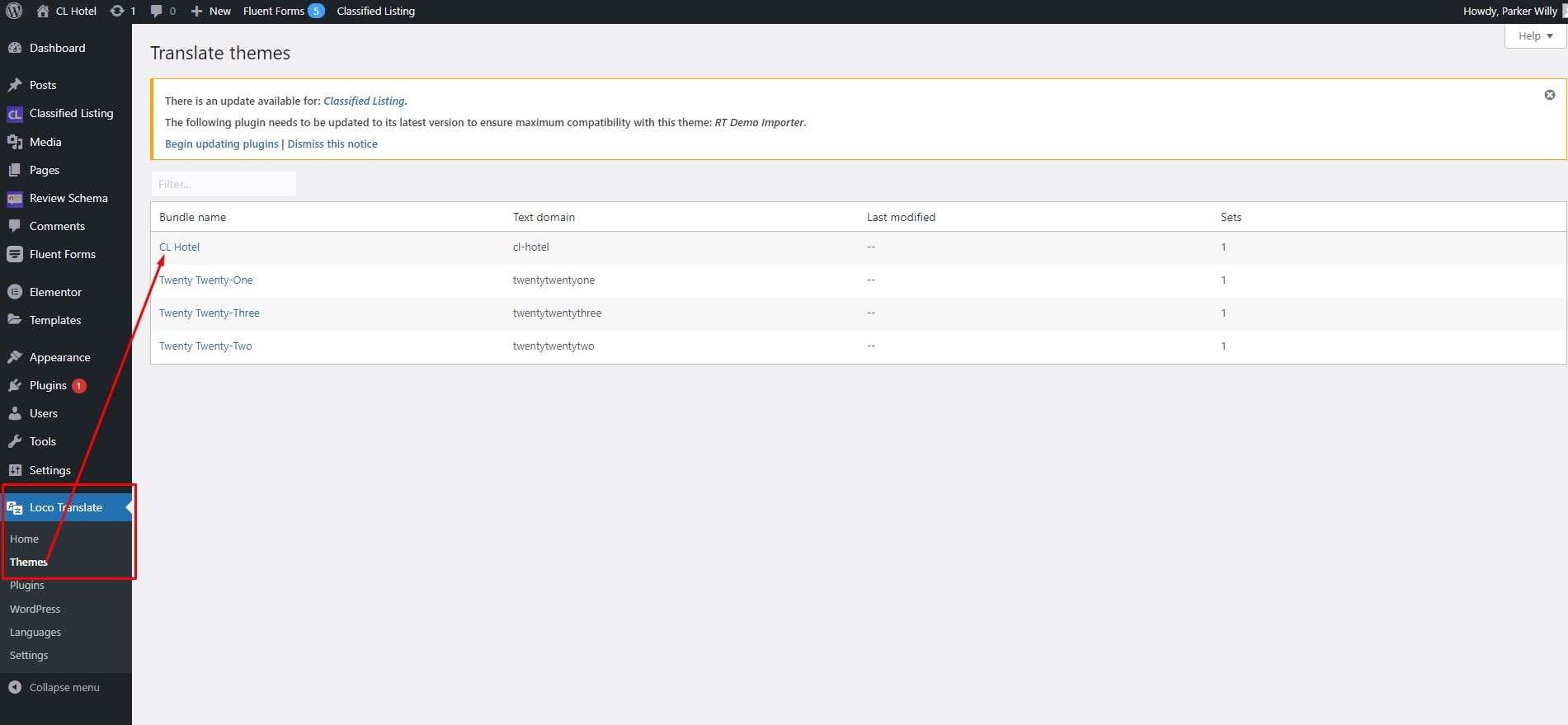
Task: Click the sets count for CL Hotel
Action: tap(1223, 247)
